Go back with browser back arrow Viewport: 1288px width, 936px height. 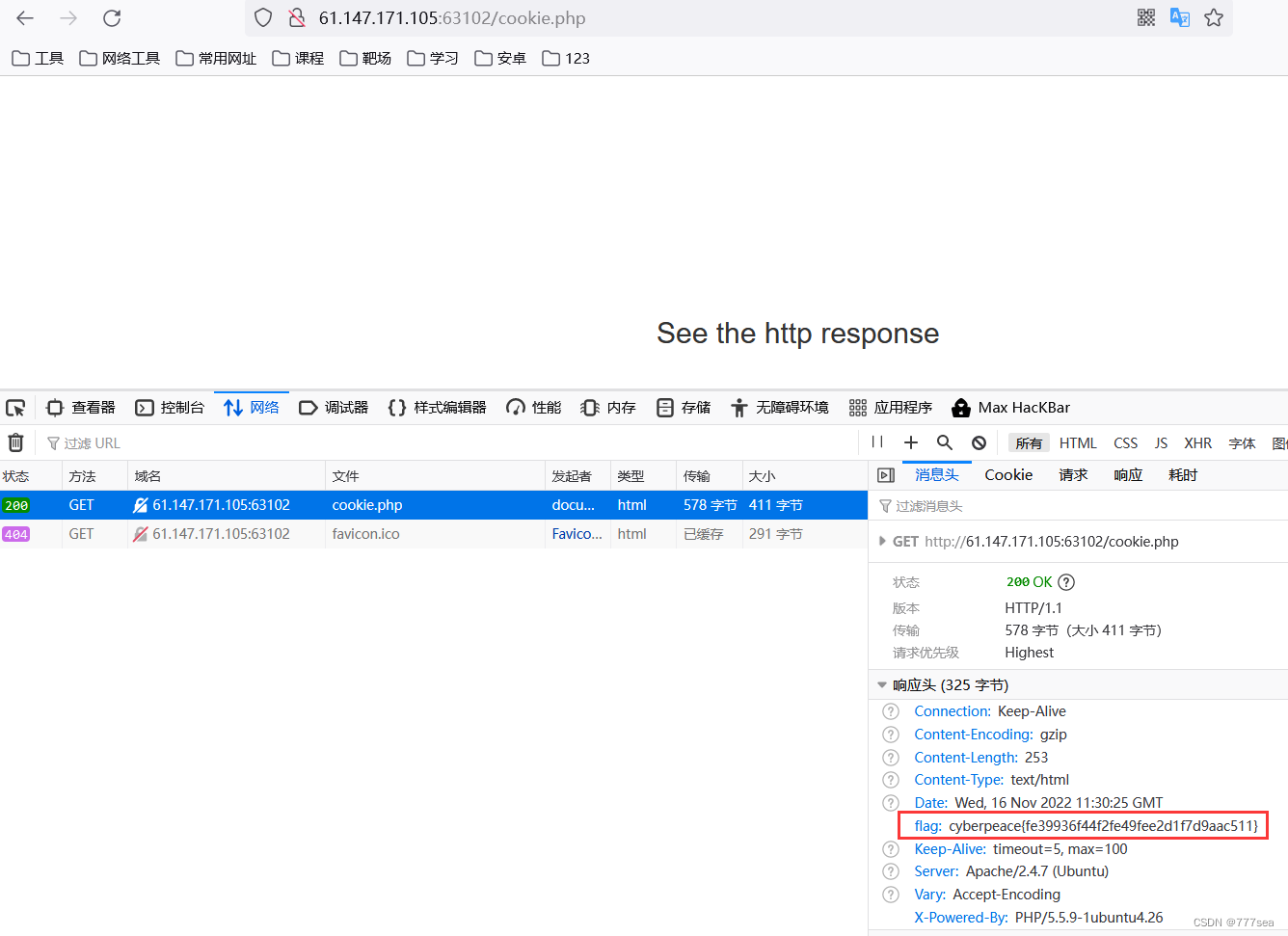tap(25, 18)
